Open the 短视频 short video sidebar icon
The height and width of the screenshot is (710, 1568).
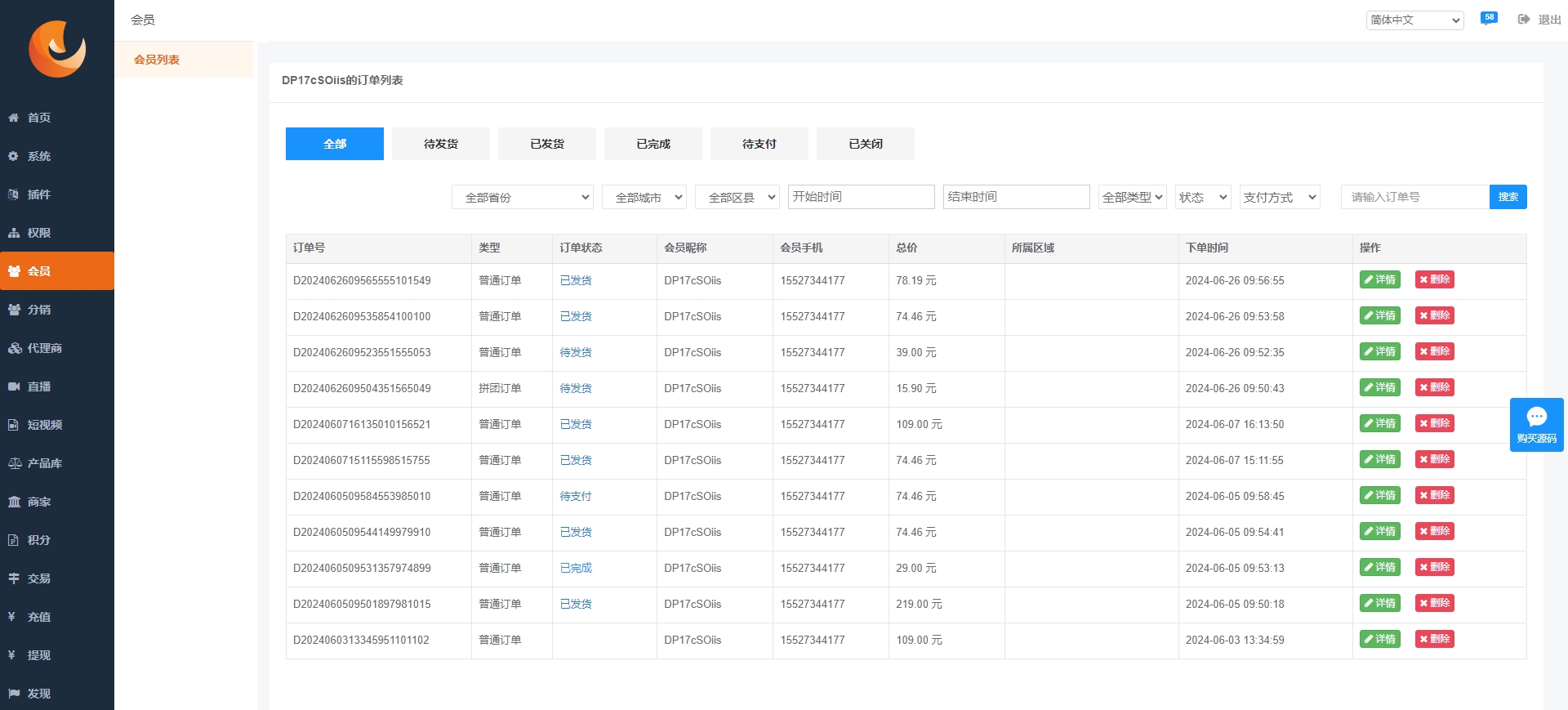[x=14, y=425]
